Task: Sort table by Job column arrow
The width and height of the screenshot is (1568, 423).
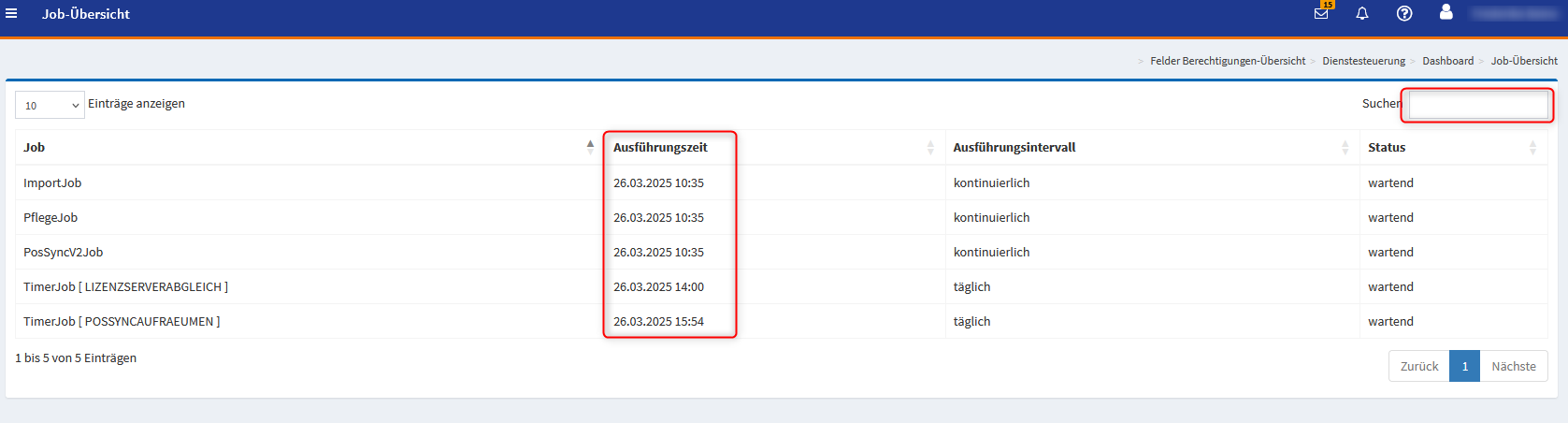Action: pyautogui.click(x=590, y=146)
